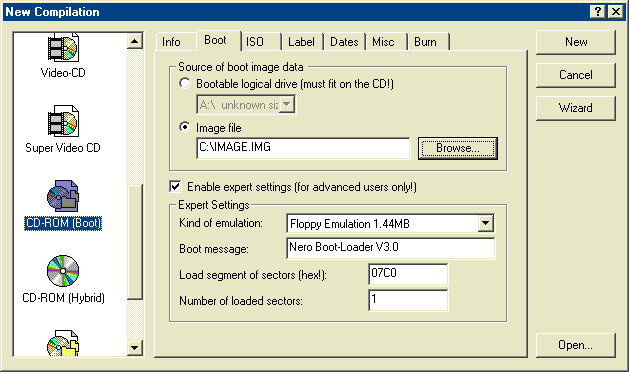Click the Browse... button
This screenshot has width=629, height=372.
458,148
